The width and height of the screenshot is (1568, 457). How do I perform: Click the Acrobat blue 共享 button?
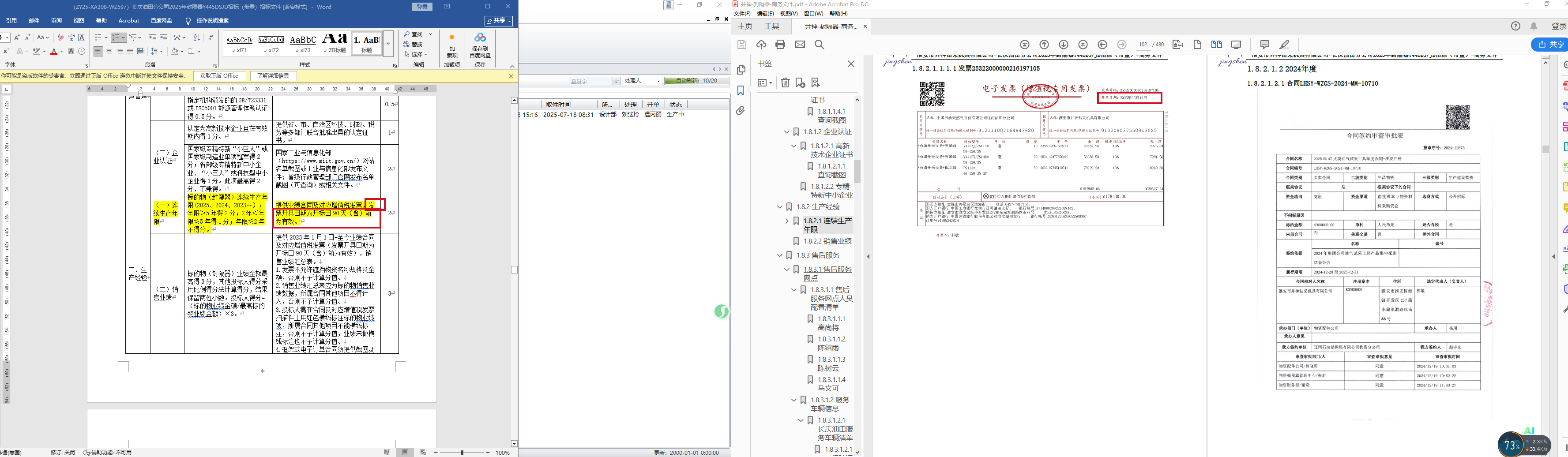pyautogui.click(x=1551, y=45)
